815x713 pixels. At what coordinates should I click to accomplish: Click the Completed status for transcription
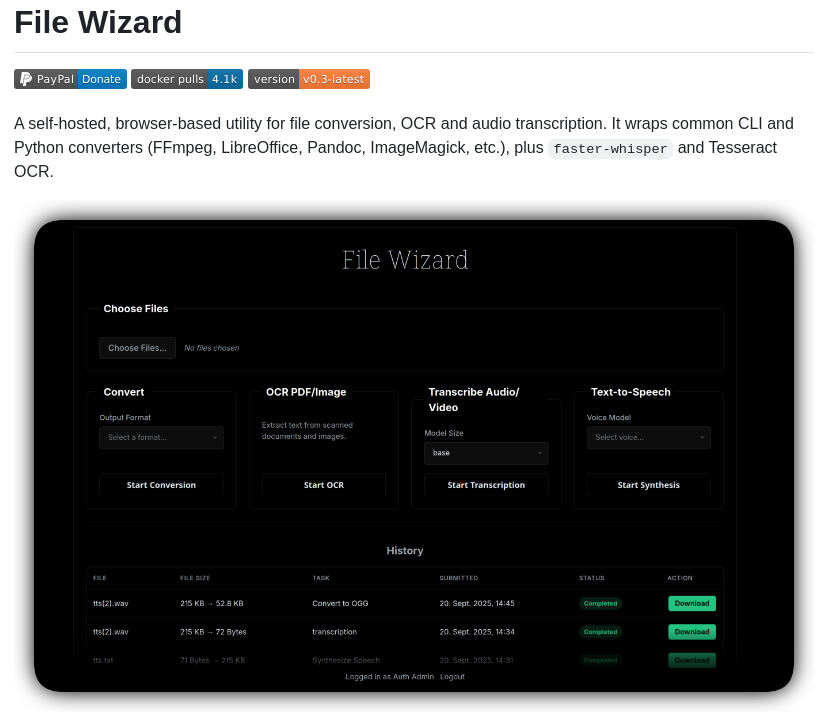600,631
